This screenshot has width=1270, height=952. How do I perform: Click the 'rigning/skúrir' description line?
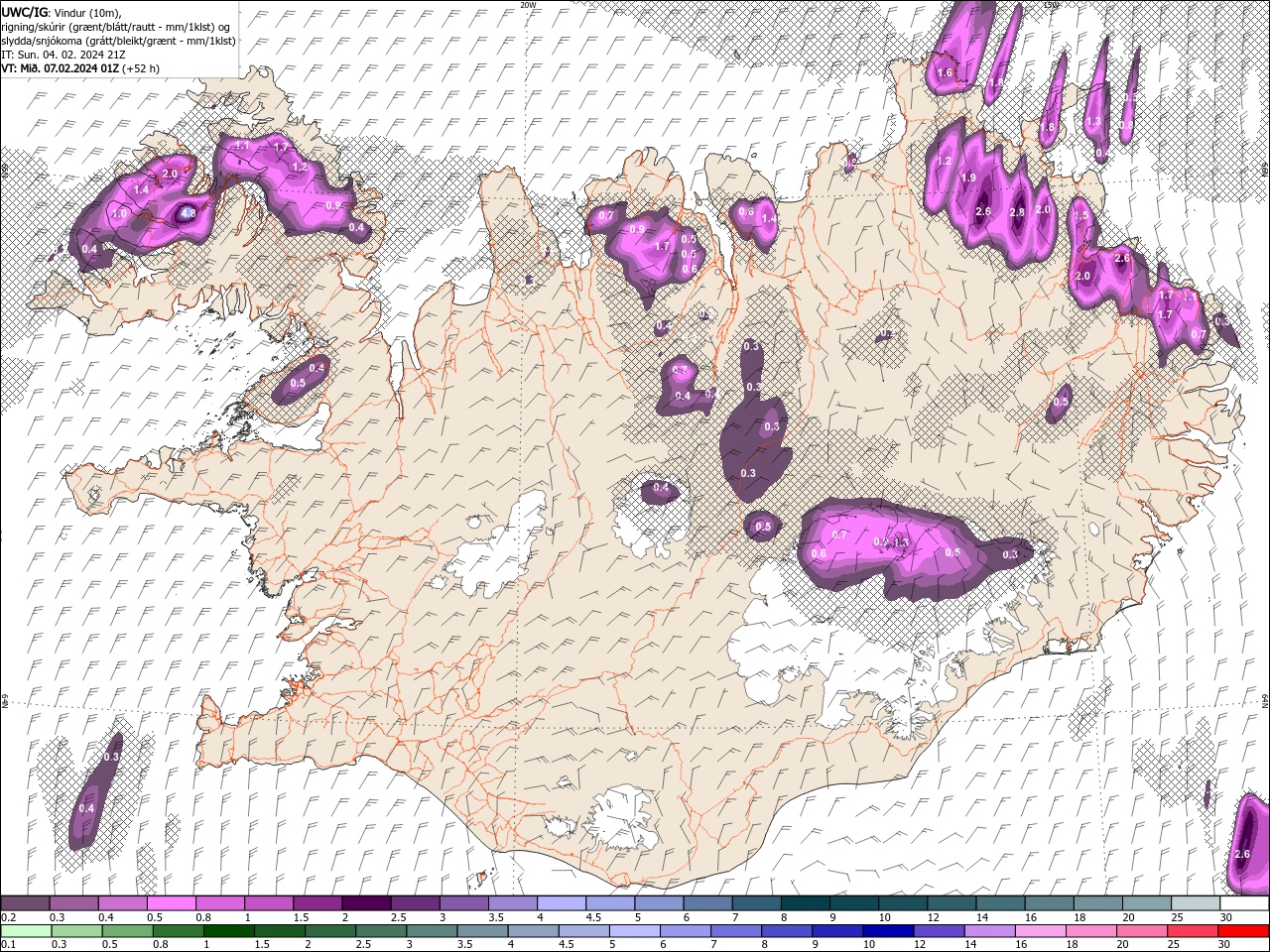(116, 27)
